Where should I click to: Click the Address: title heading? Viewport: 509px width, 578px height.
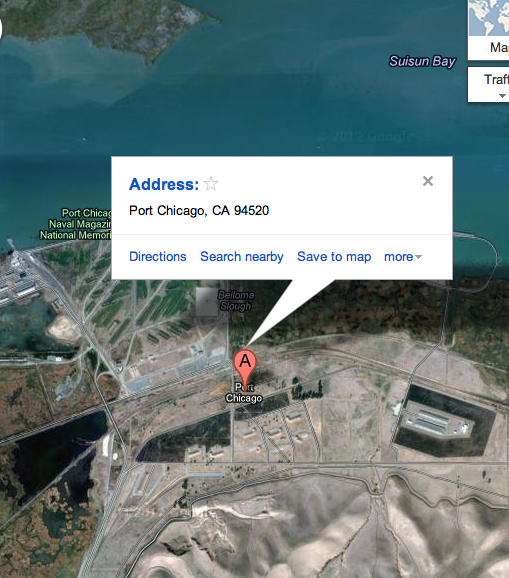[x=164, y=184]
